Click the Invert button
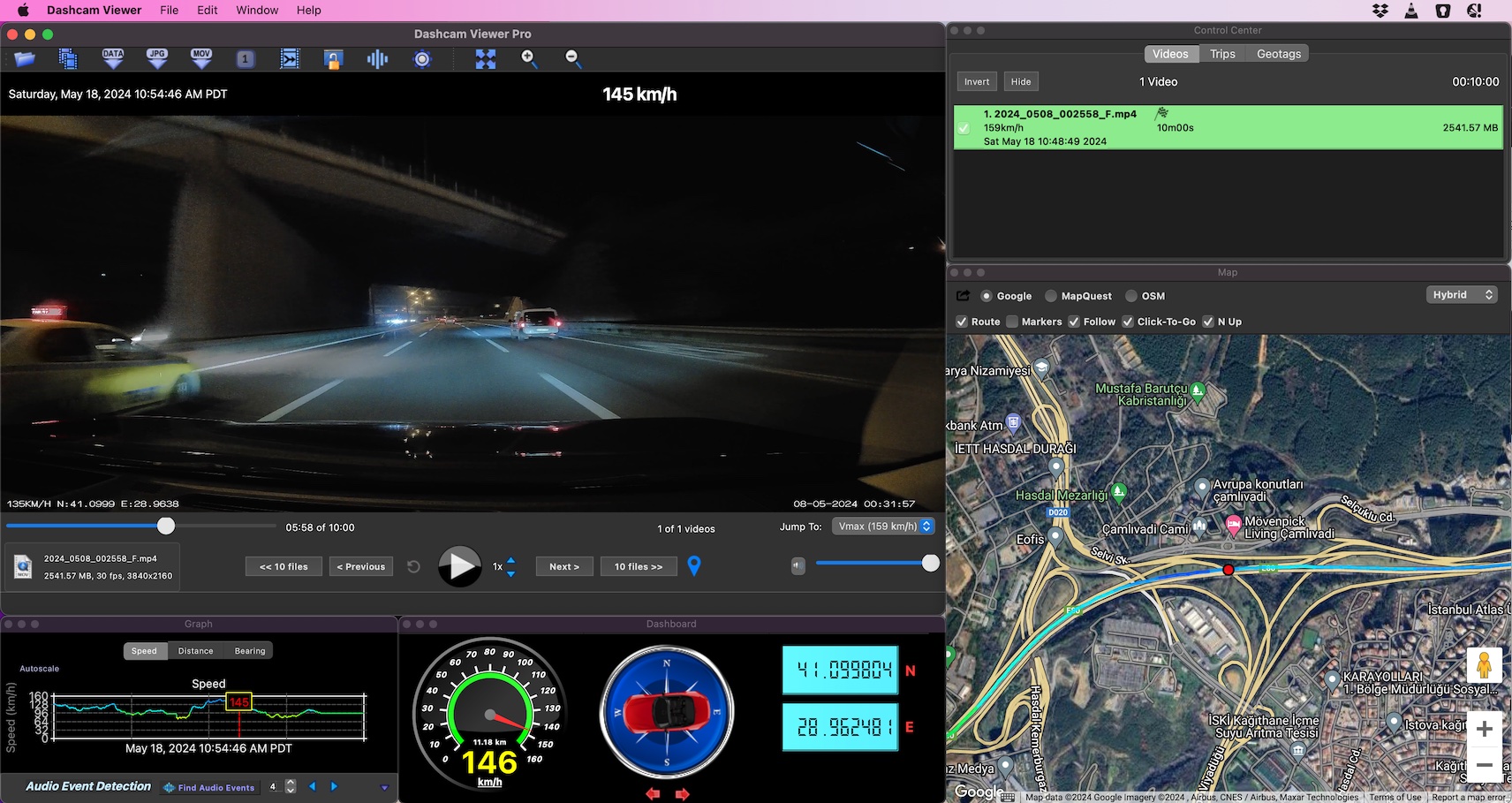The width and height of the screenshot is (1512, 803). (977, 81)
